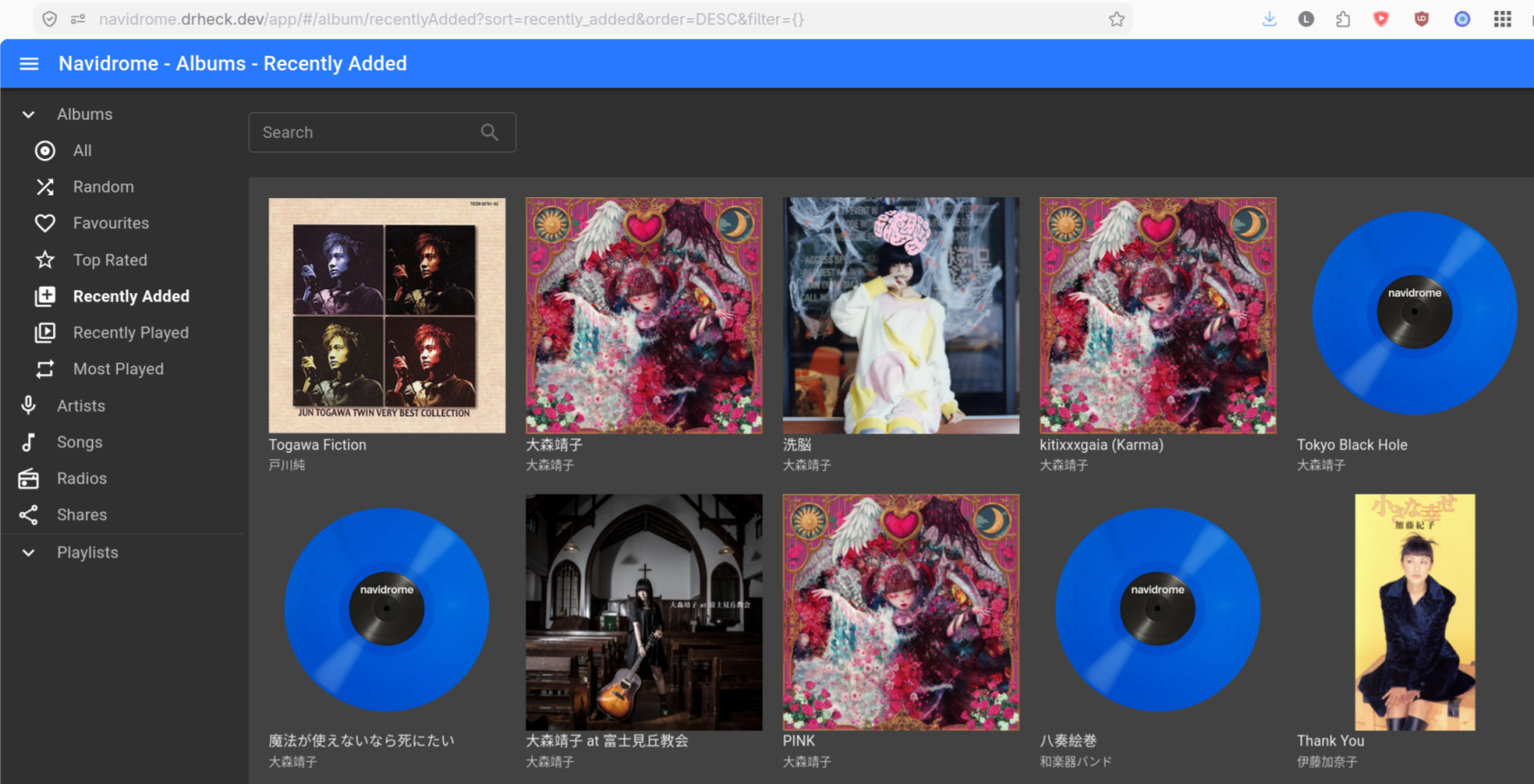The height and width of the screenshot is (784, 1534).
Task: Open the PINK album title link
Action: tap(799, 741)
